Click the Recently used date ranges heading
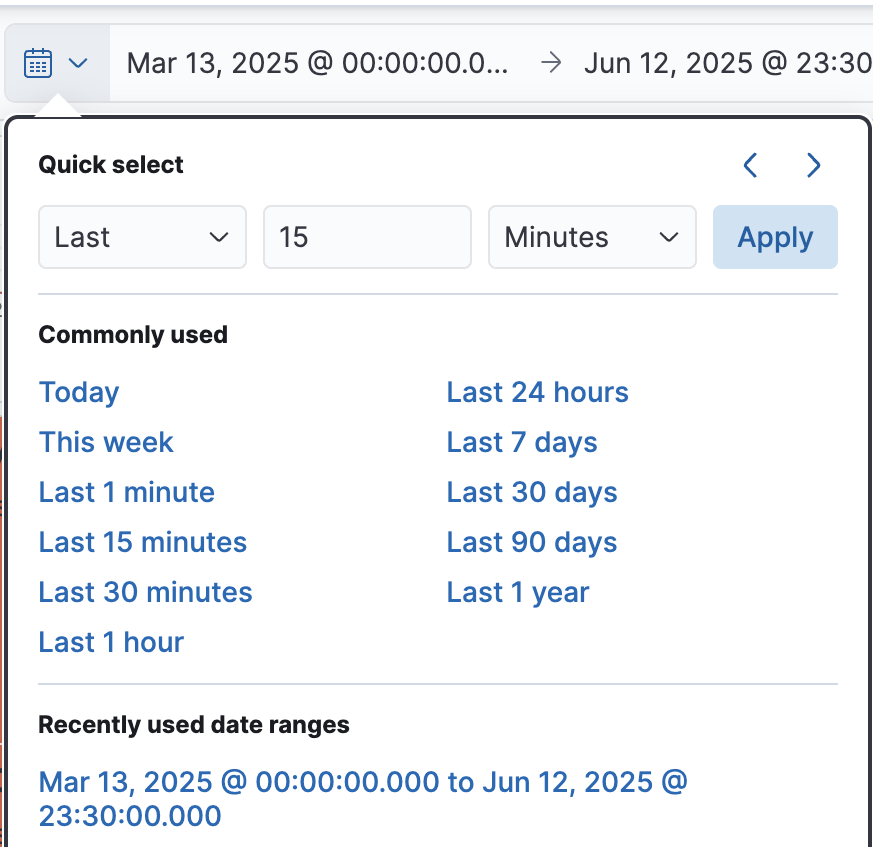The image size is (873, 847). pos(194,725)
